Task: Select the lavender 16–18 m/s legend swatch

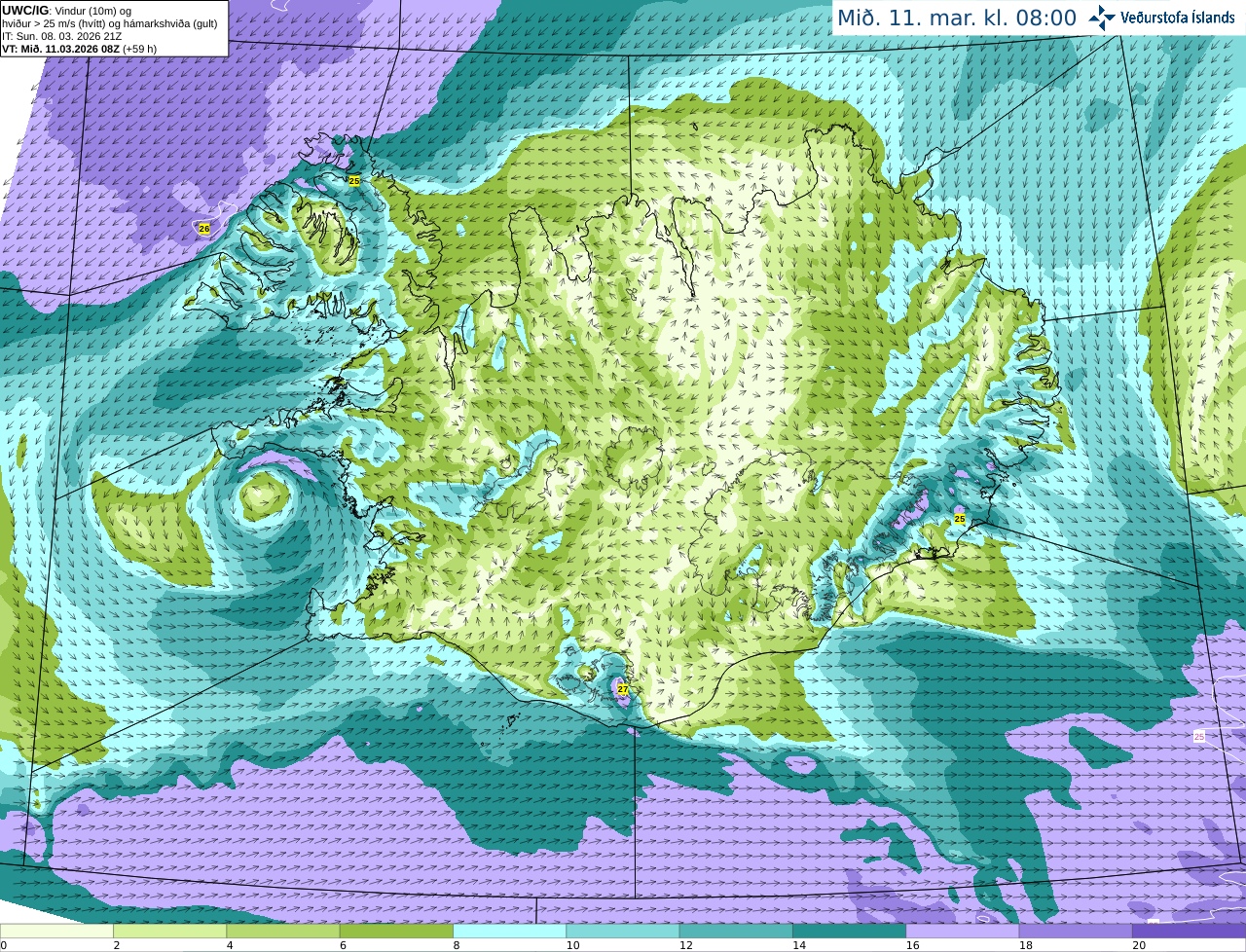Action: [x=963, y=931]
